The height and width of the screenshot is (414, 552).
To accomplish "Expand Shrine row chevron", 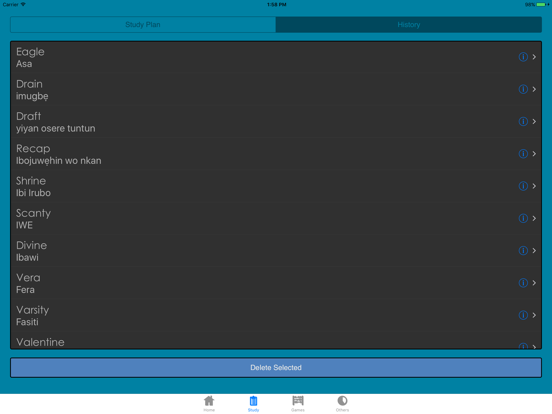I will click(x=534, y=186).
